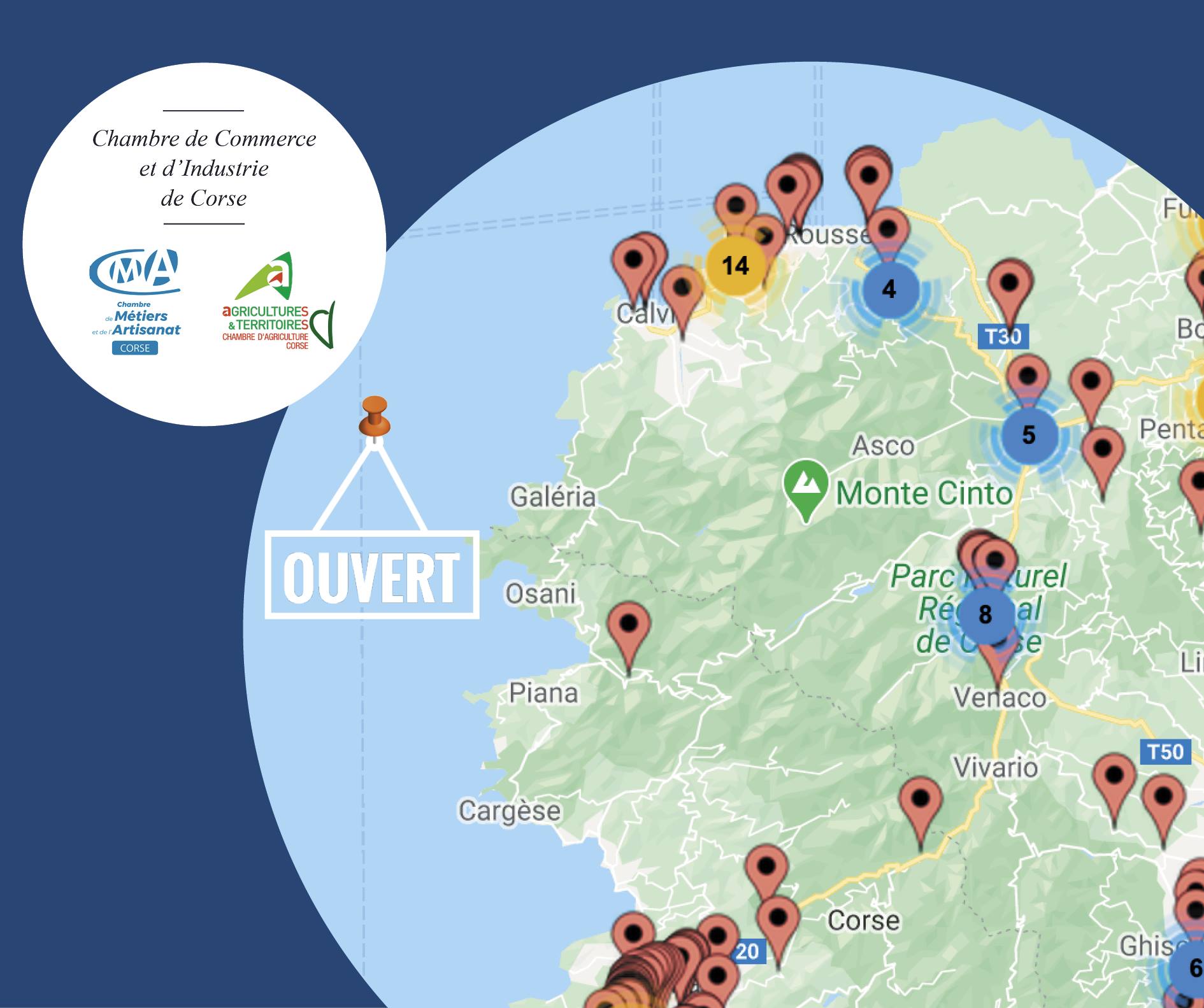1204x1008 pixels.
Task: Click the Asco town label
Action: coord(884,446)
